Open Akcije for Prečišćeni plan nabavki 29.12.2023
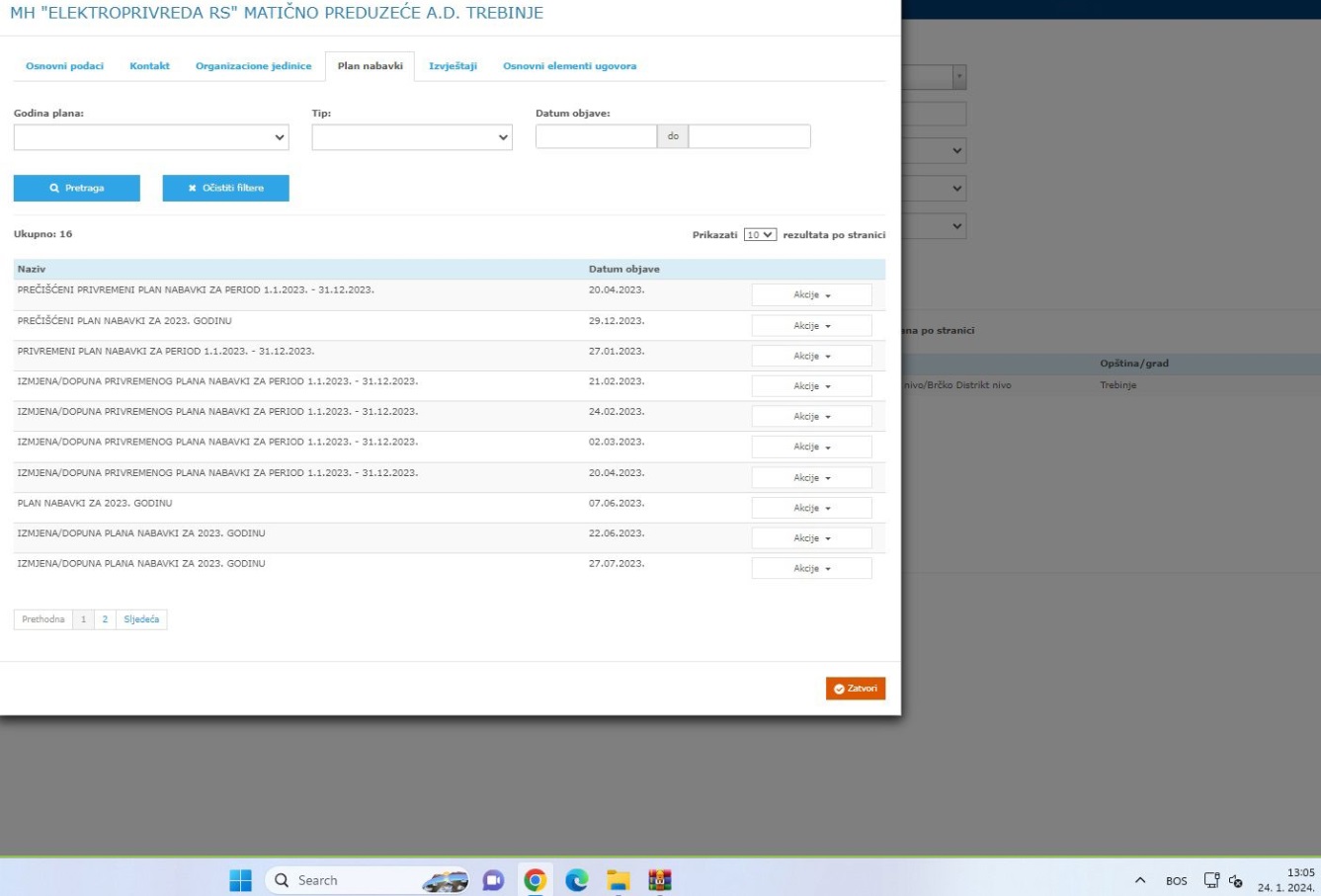1321x896 pixels. click(x=811, y=326)
